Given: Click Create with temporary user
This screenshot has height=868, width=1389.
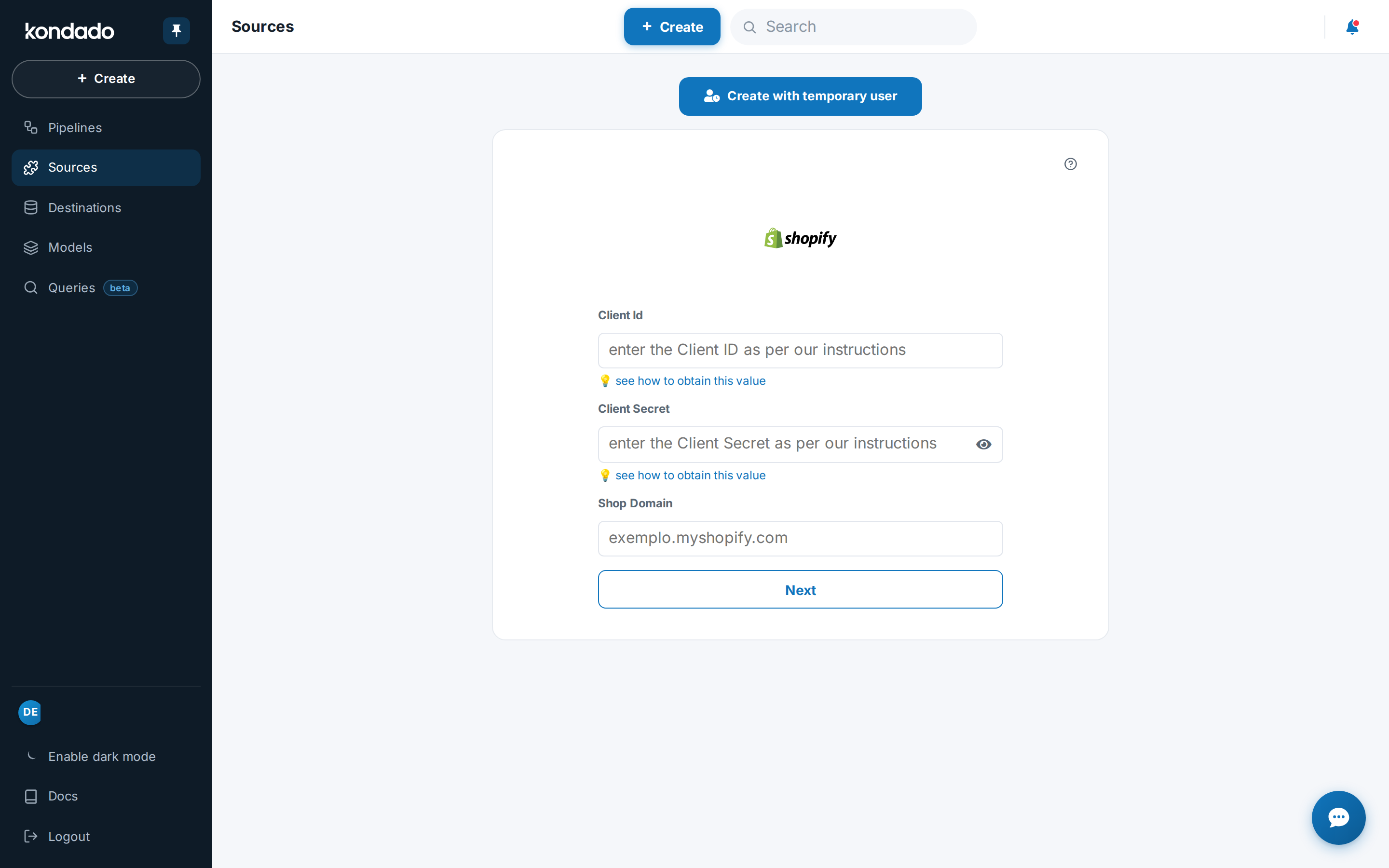Looking at the screenshot, I should 800,96.
